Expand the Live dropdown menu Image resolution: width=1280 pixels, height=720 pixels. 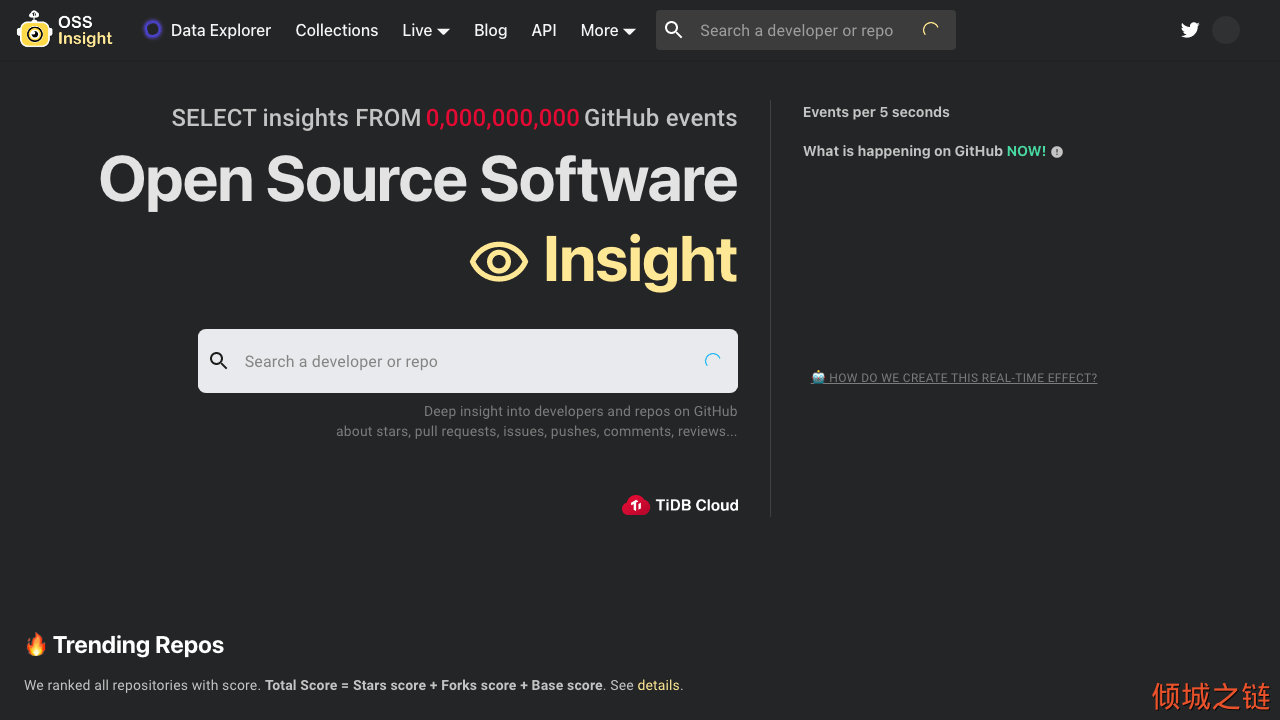tap(426, 30)
